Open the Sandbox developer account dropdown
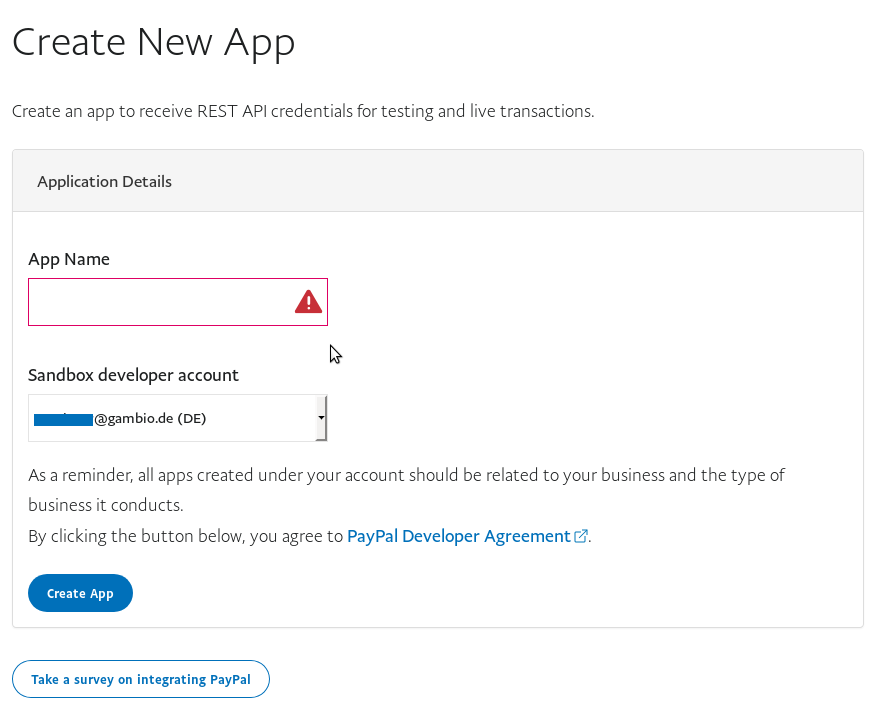 click(177, 418)
